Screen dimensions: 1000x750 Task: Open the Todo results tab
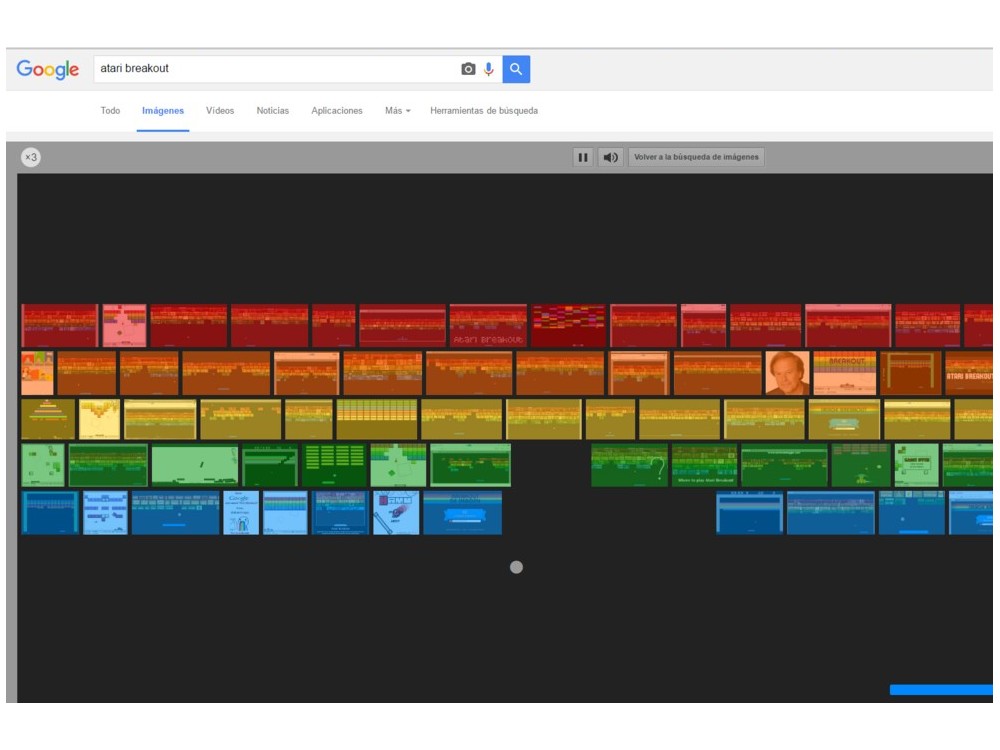(110, 110)
